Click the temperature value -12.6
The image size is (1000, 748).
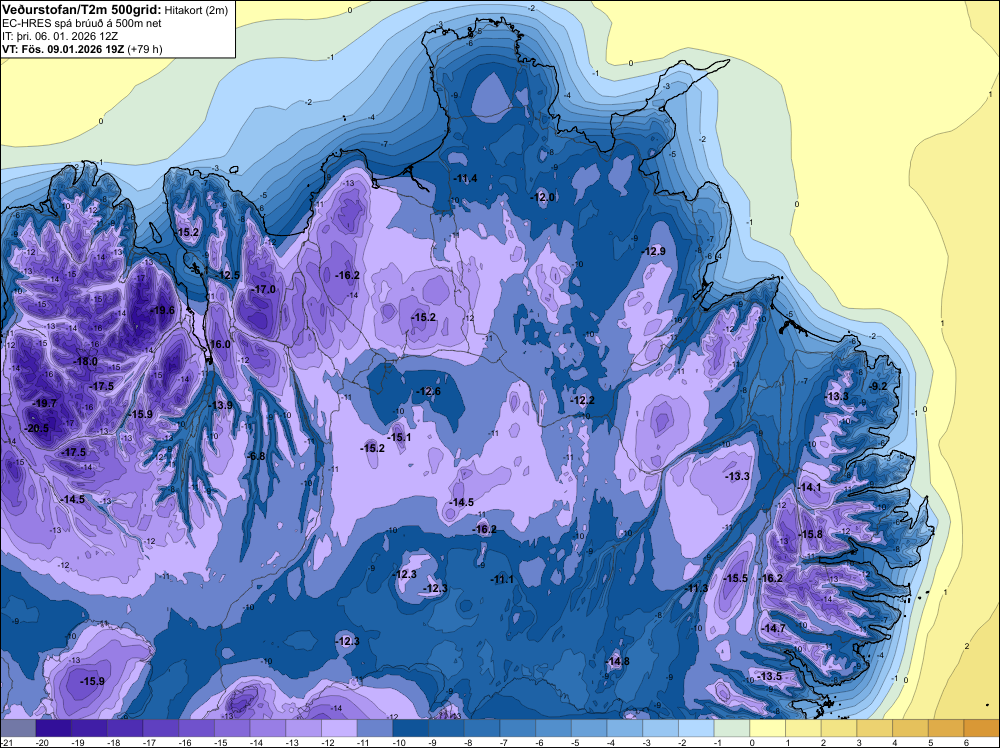tap(428, 392)
